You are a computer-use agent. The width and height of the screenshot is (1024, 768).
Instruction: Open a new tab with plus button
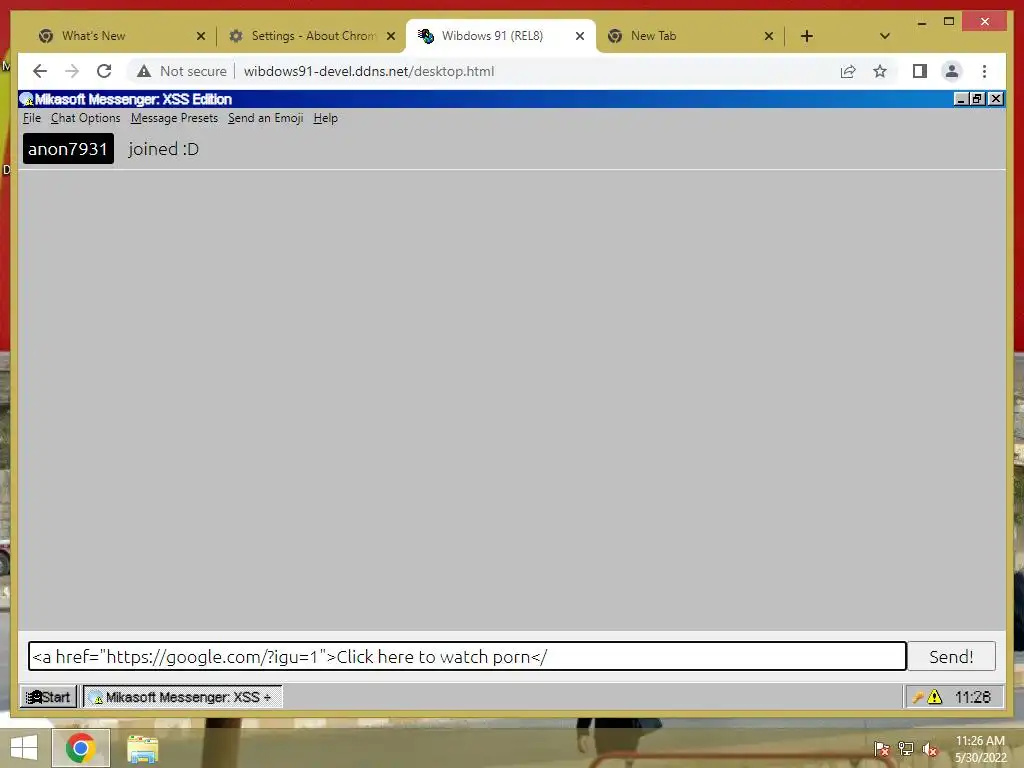click(807, 36)
